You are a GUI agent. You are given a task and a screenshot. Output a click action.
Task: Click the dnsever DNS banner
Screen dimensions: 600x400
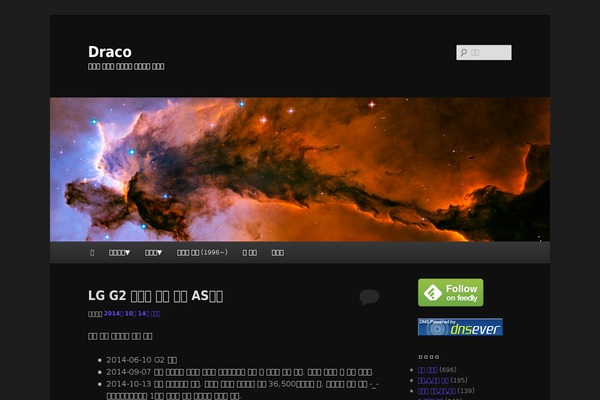click(460, 327)
